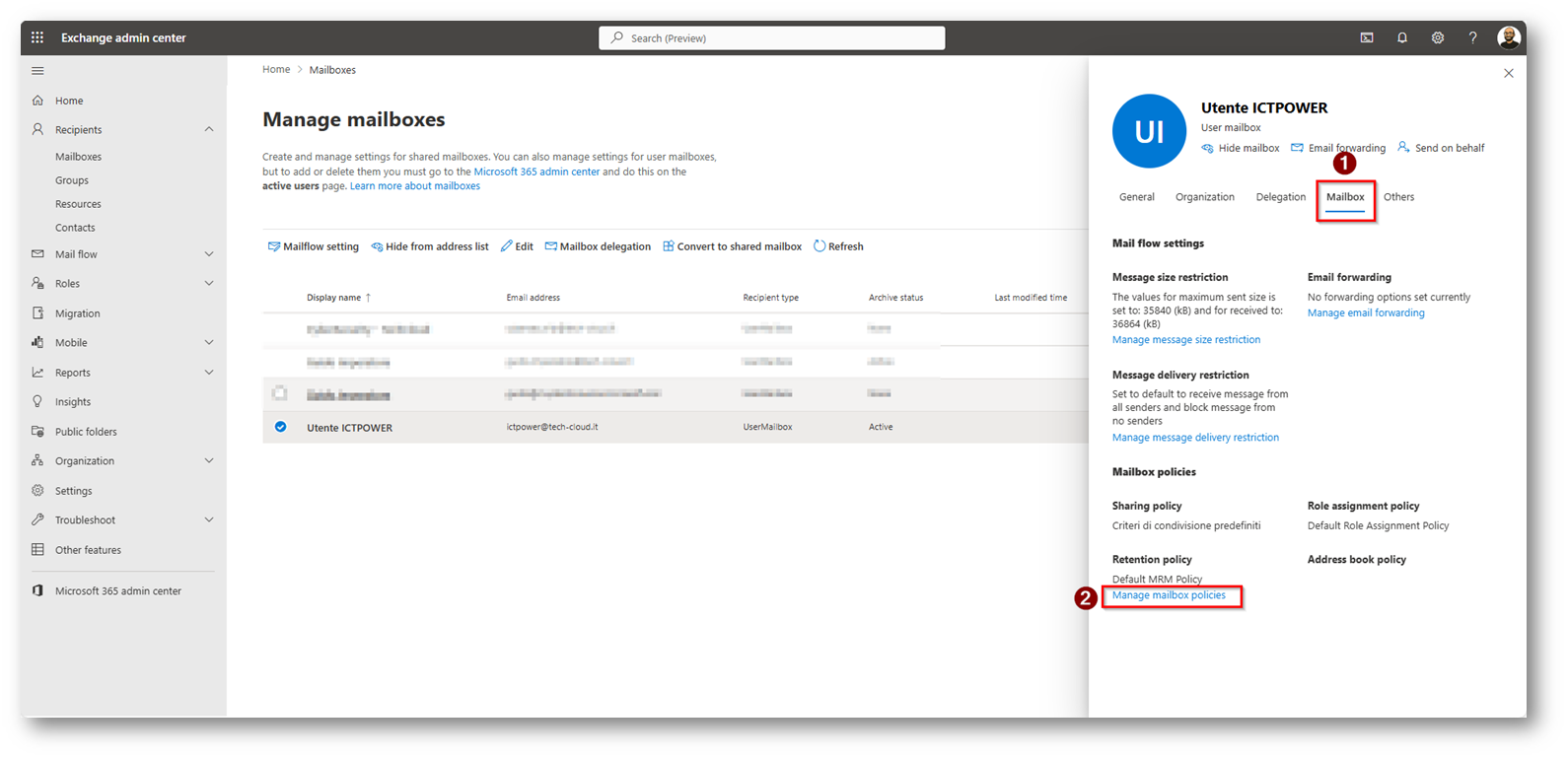
Task: Open Mailflow setting from toolbar
Action: click(314, 246)
